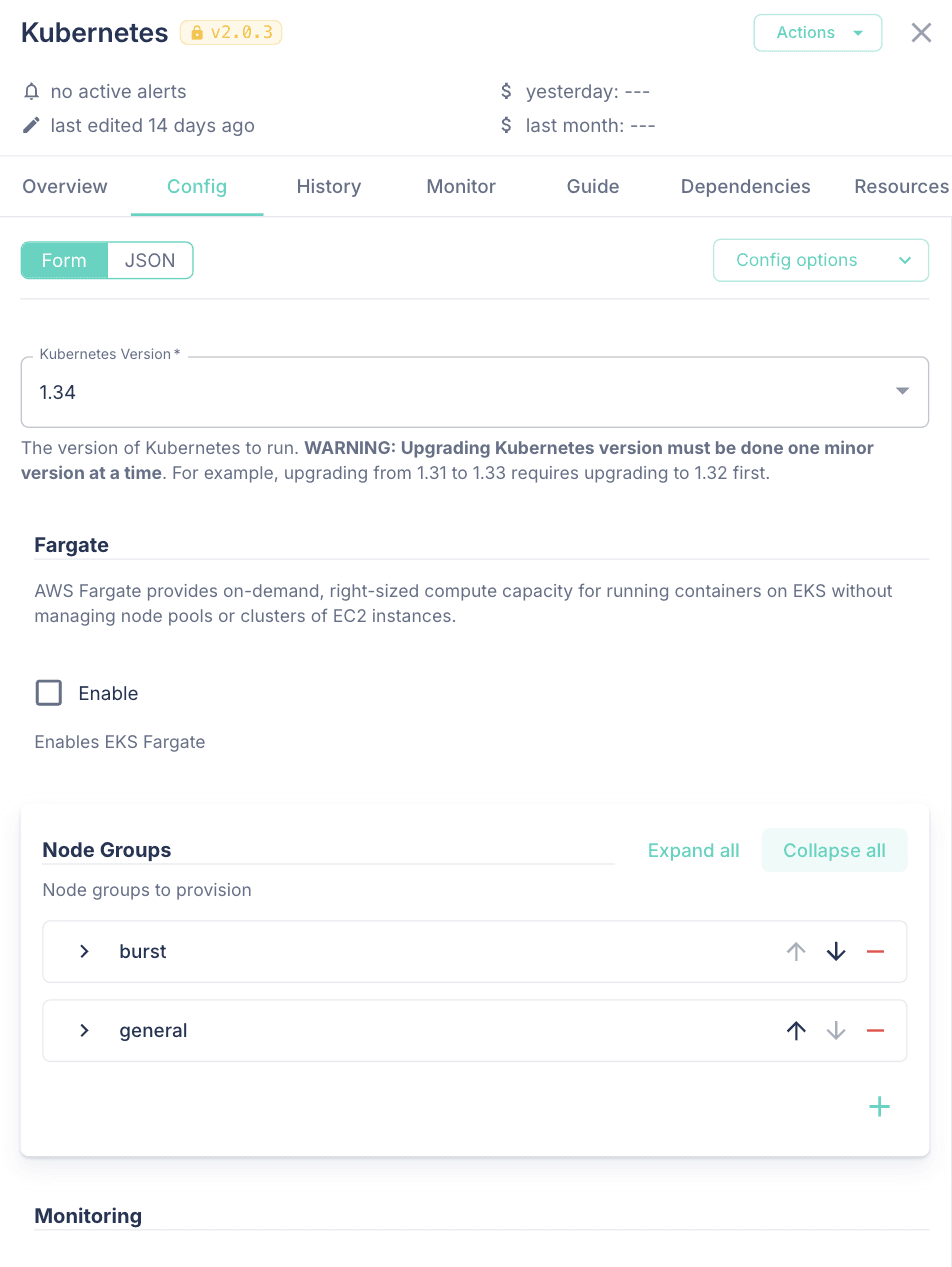Switch config view to JSON
The image size is (952, 1267).
coord(150,260)
